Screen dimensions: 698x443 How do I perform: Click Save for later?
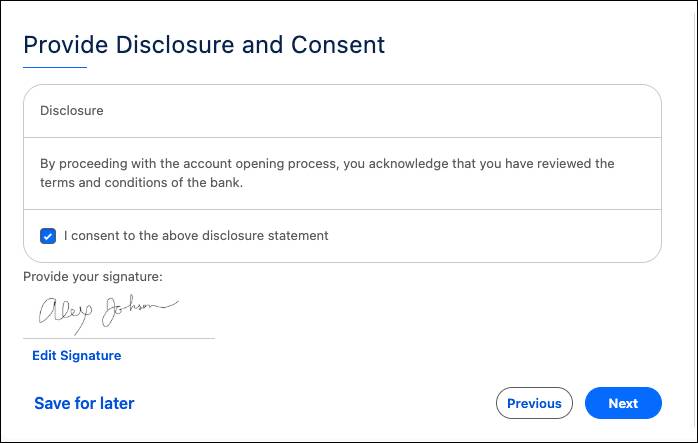pyautogui.click(x=84, y=403)
